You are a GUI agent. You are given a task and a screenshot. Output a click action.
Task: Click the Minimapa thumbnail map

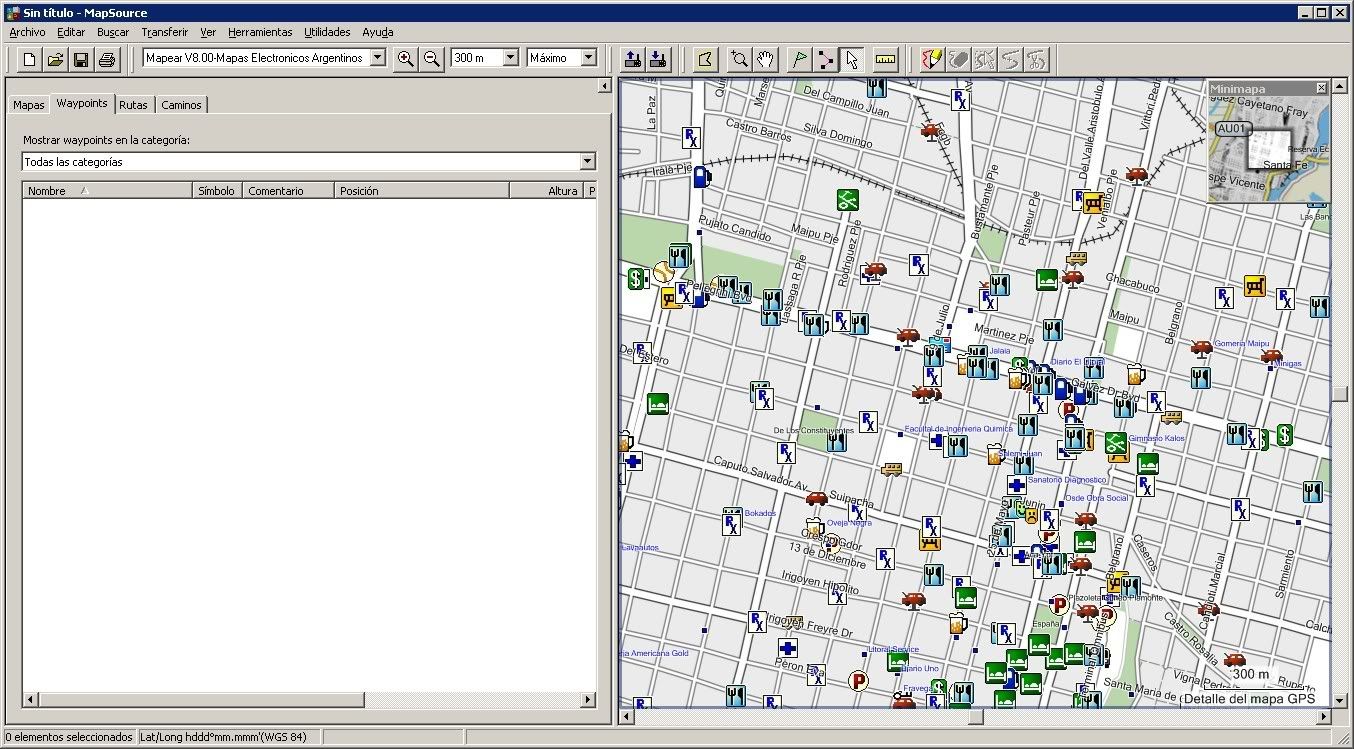coord(1268,148)
